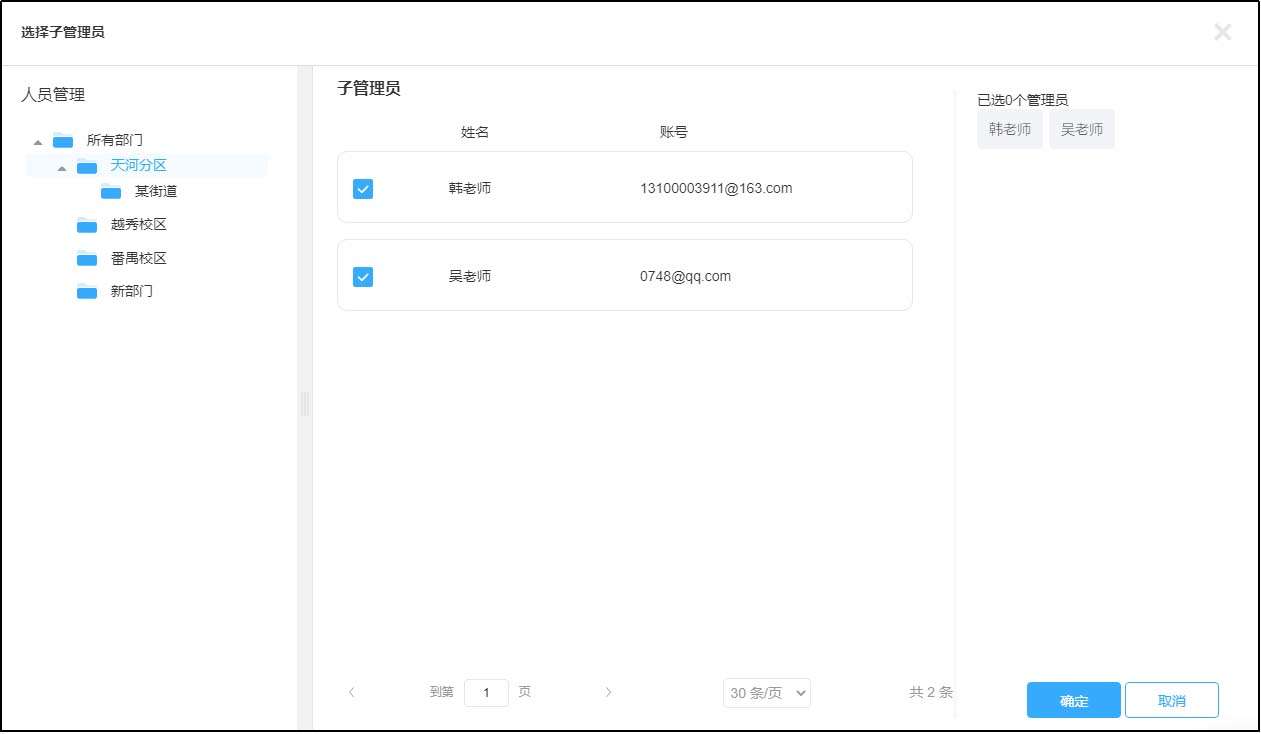Click the 所有部门 folder icon
1261x734 pixels.
pyautogui.click(x=64, y=140)
